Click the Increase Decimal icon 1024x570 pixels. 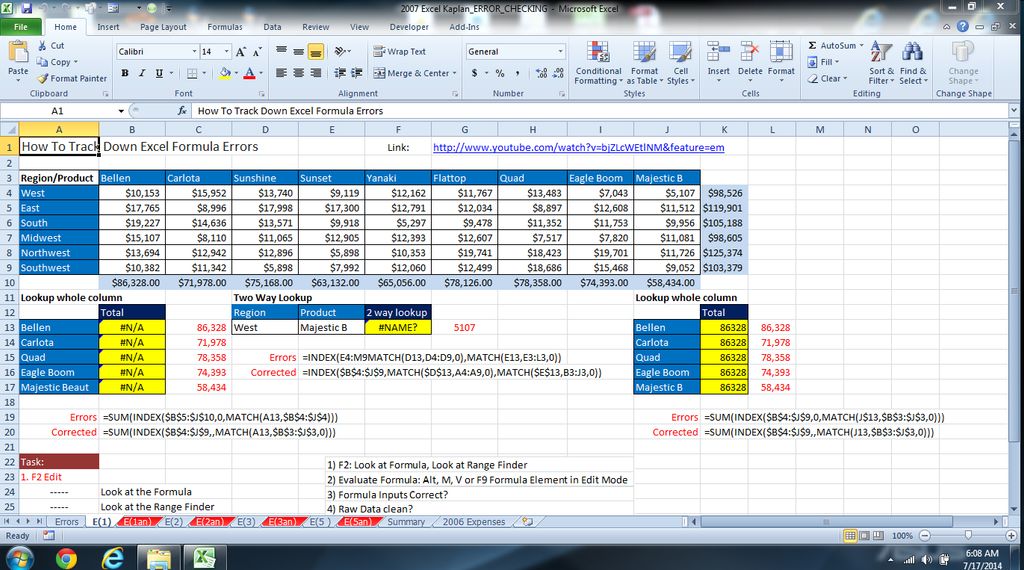click(x=541, y=73)
